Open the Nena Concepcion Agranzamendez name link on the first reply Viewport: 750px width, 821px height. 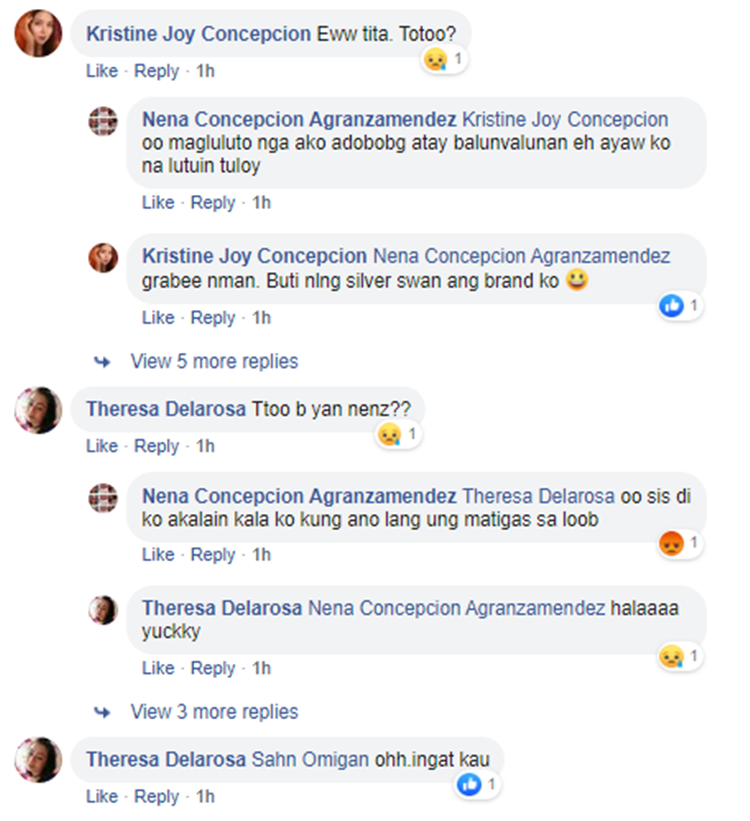coord(299,119)
